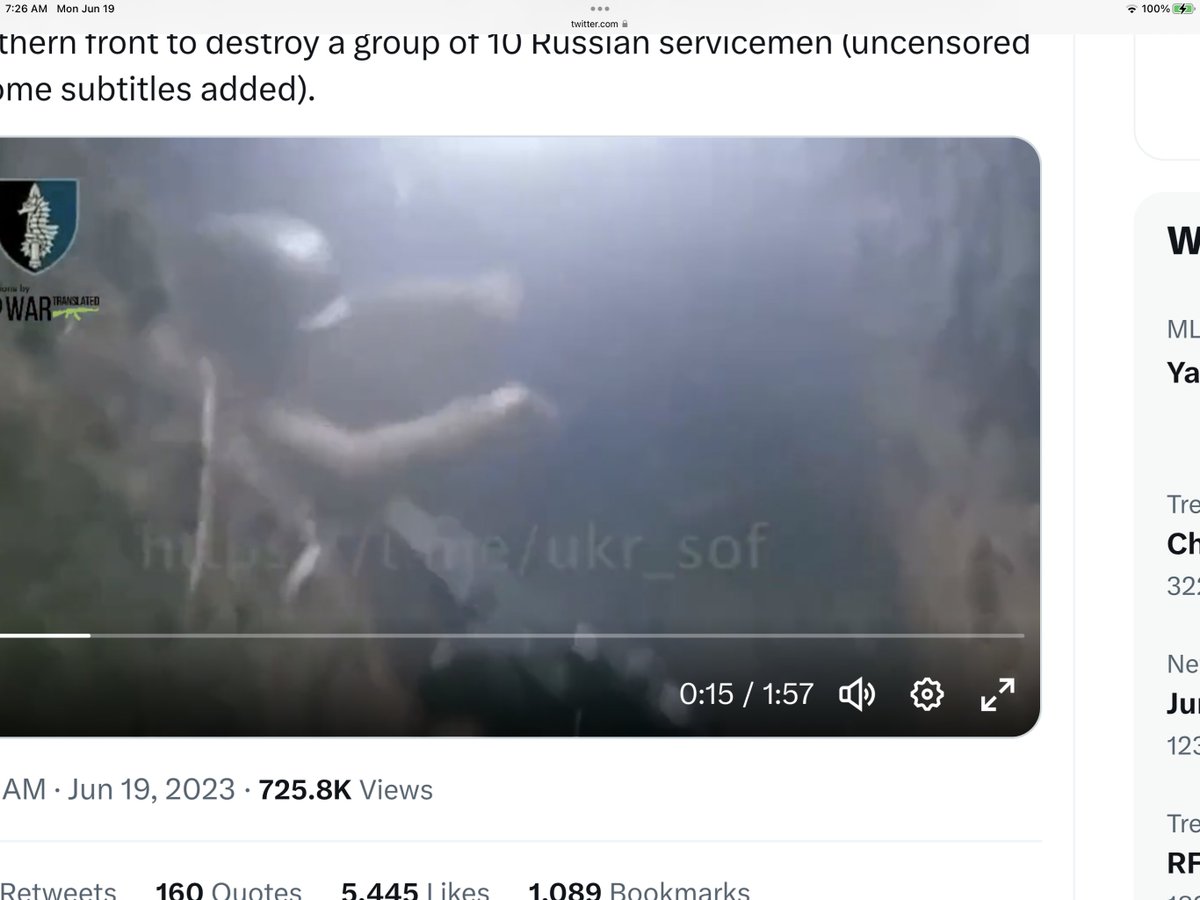Tap the twitter.com address bar
Image resolution: width=1200 pixels, height=900 pixels.
tap(600, 23)
